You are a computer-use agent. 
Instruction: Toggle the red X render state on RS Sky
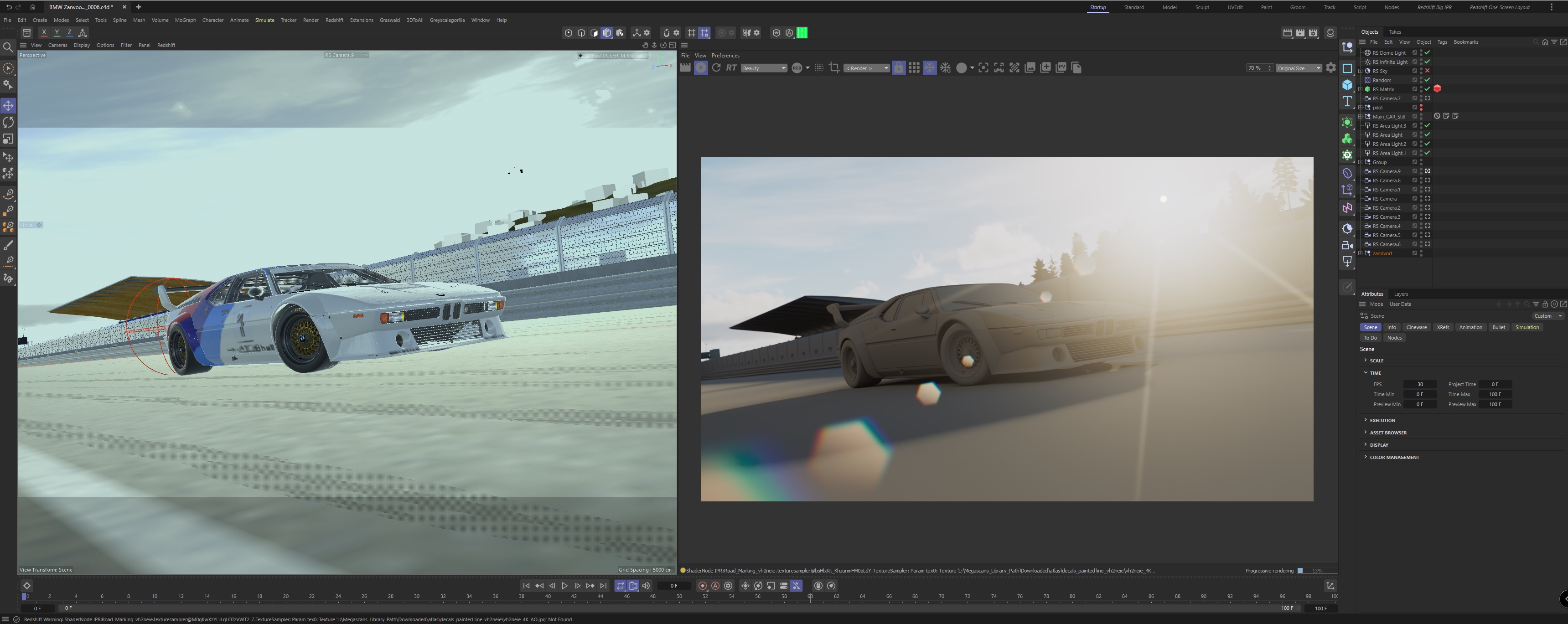(1428, 71)
